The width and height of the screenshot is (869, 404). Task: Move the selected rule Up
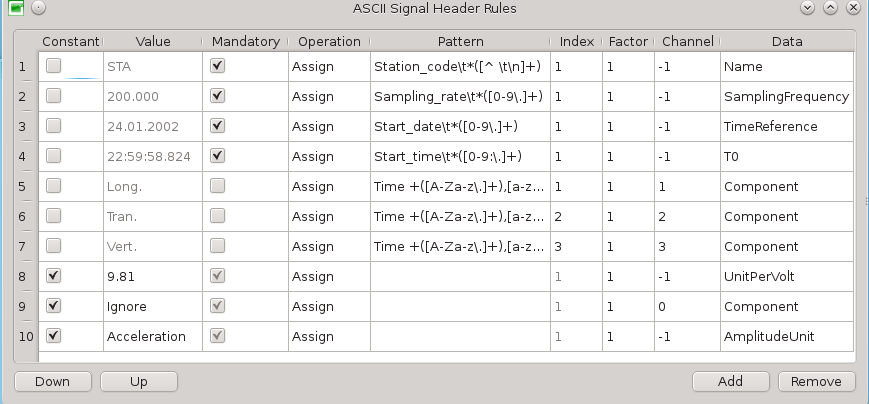[139, 381]
